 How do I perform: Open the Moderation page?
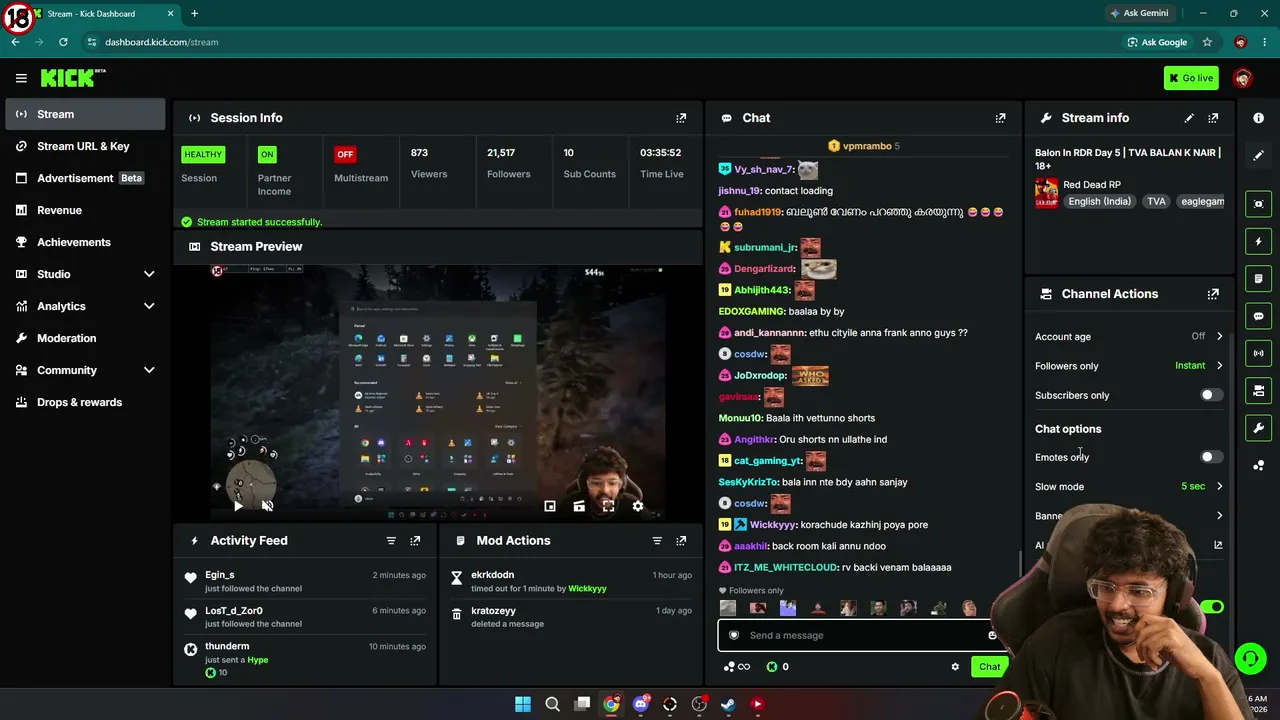coord(85,338)
